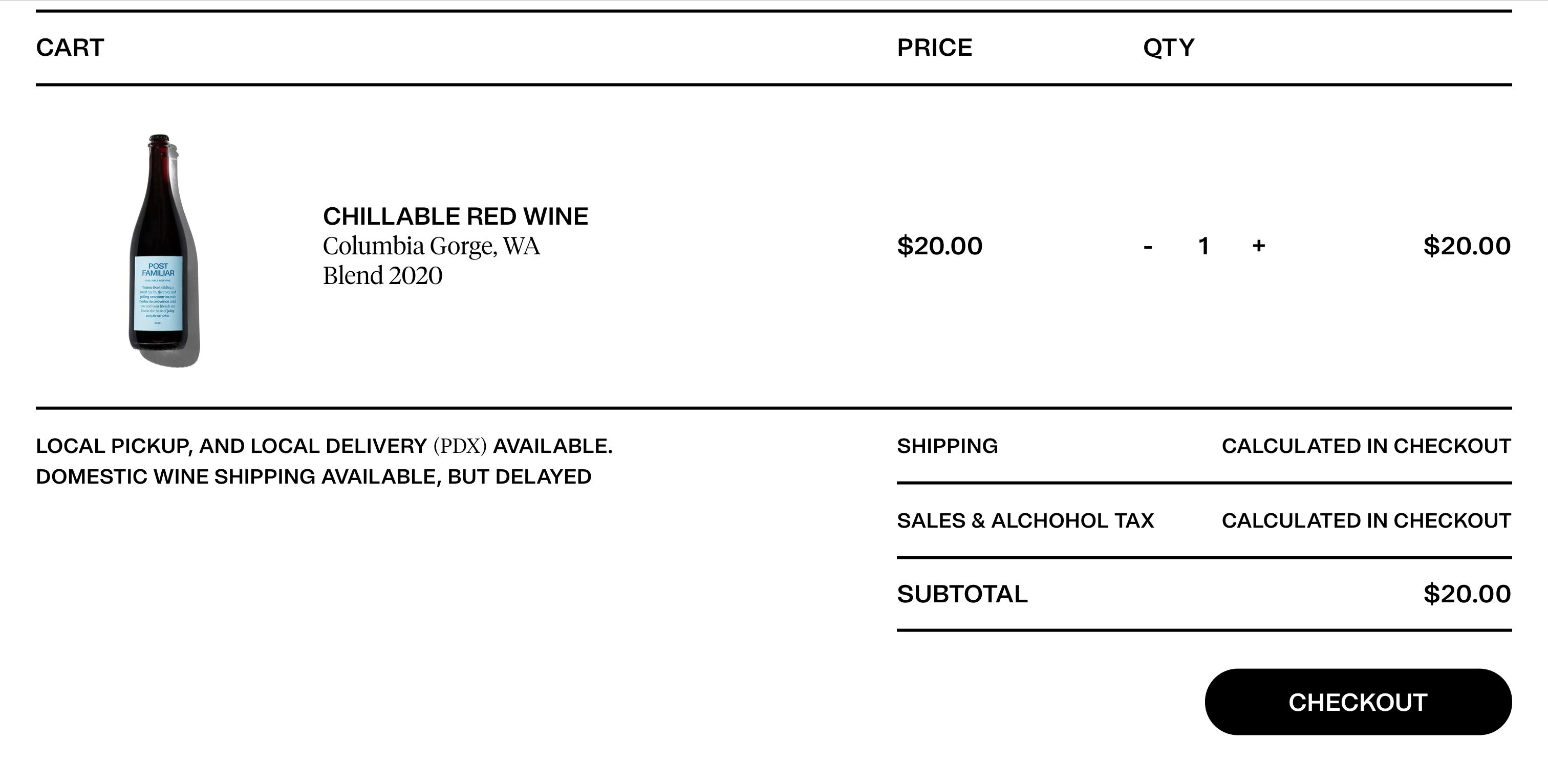
Task: Click the domestic wine shipping delayed notice
Action: [313, 476]
